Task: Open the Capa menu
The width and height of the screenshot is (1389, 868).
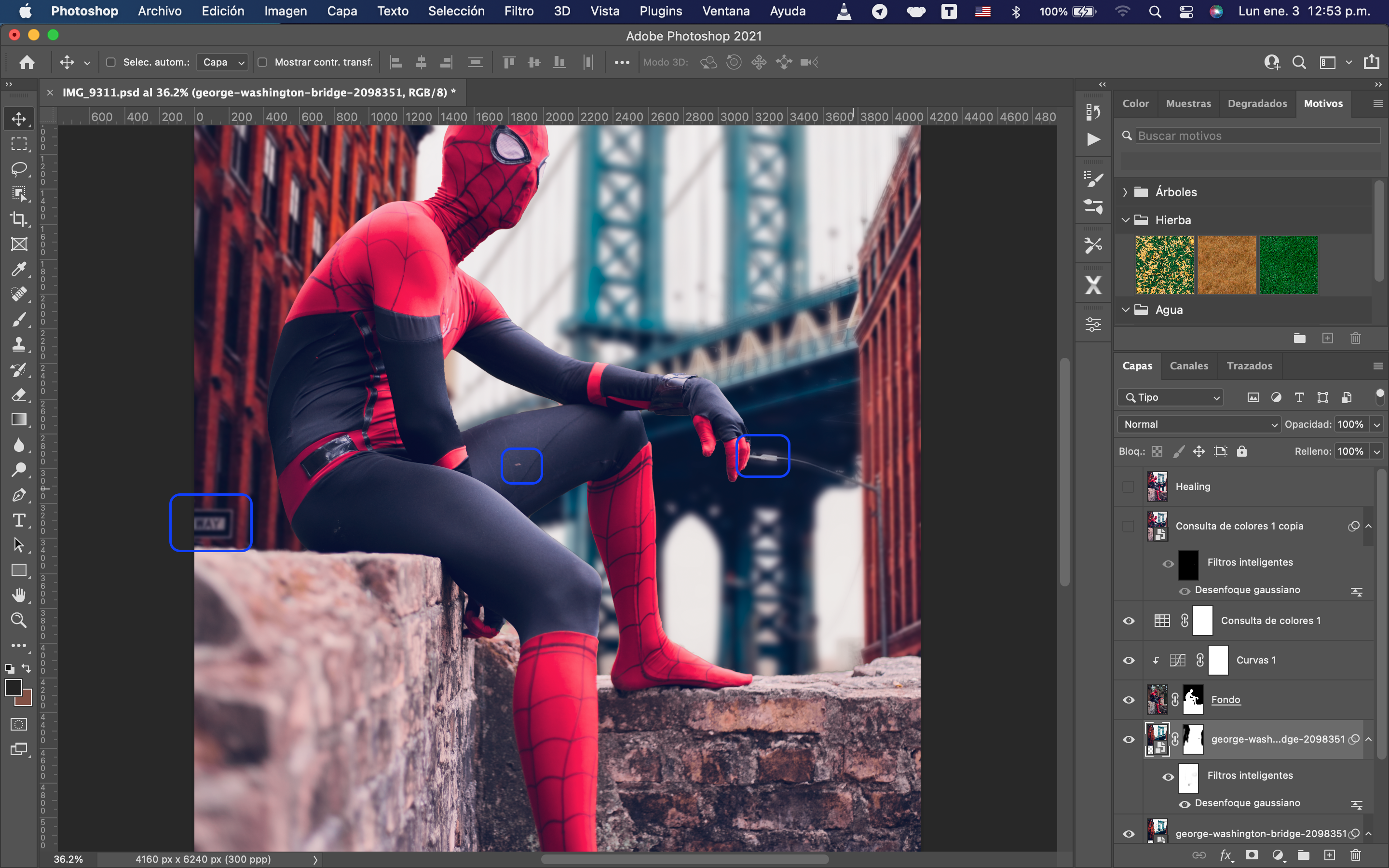Action: click(x=341, y=11)
